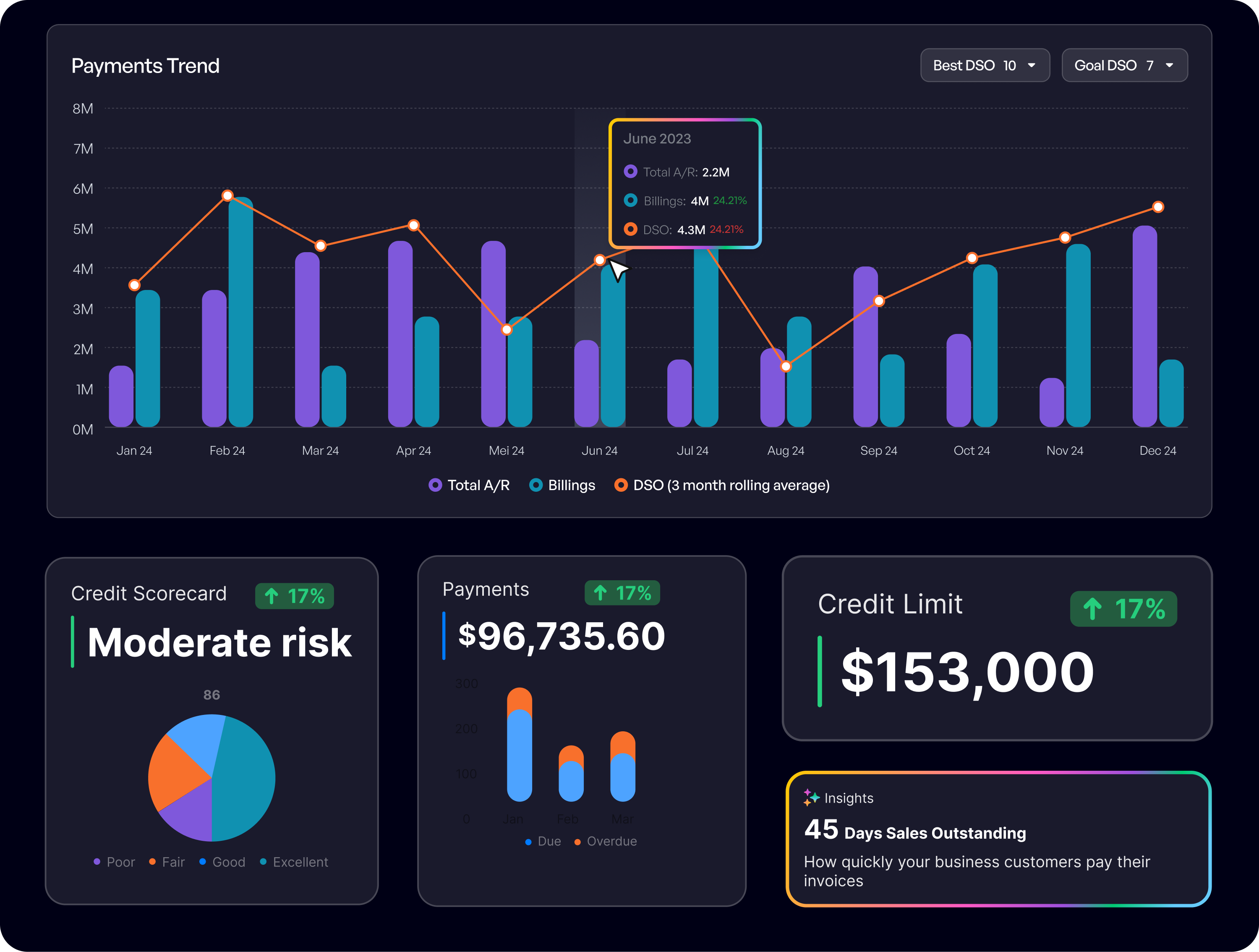Expand the chevron arrow next to Goal DSO 7
Viewport: 1259px width, 952px height.
click(1169, 65)
